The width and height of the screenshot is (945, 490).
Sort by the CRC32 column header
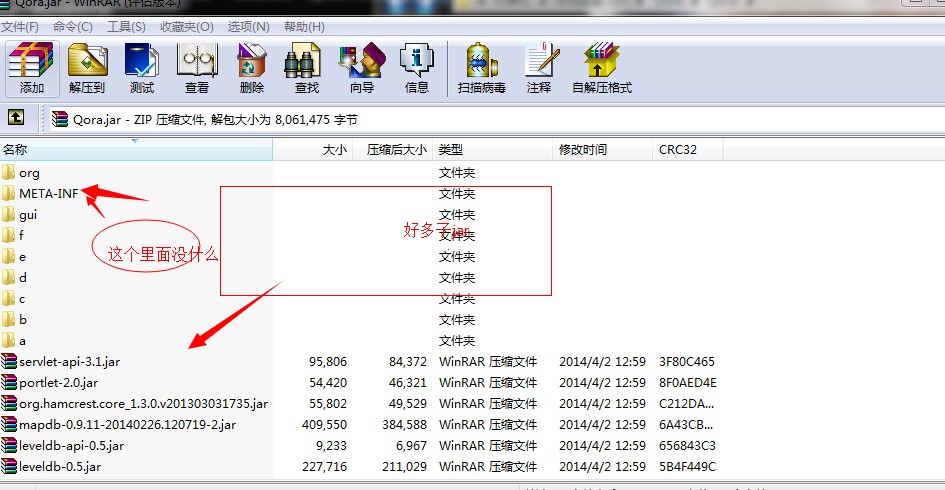pos(688,149)
